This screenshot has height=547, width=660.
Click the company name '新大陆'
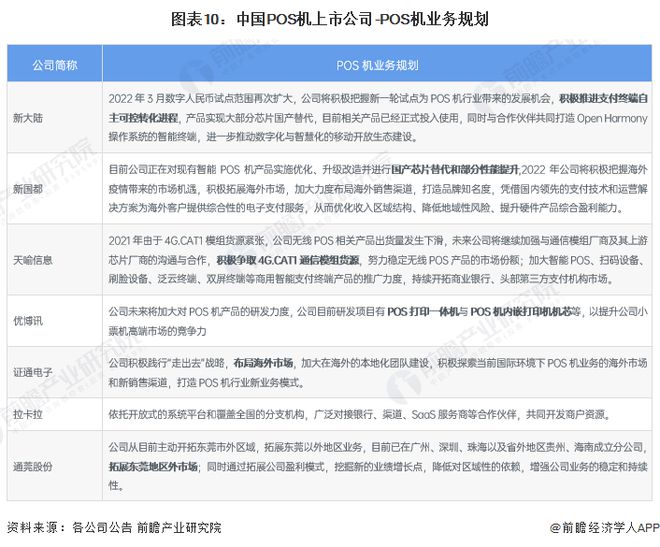28,118
